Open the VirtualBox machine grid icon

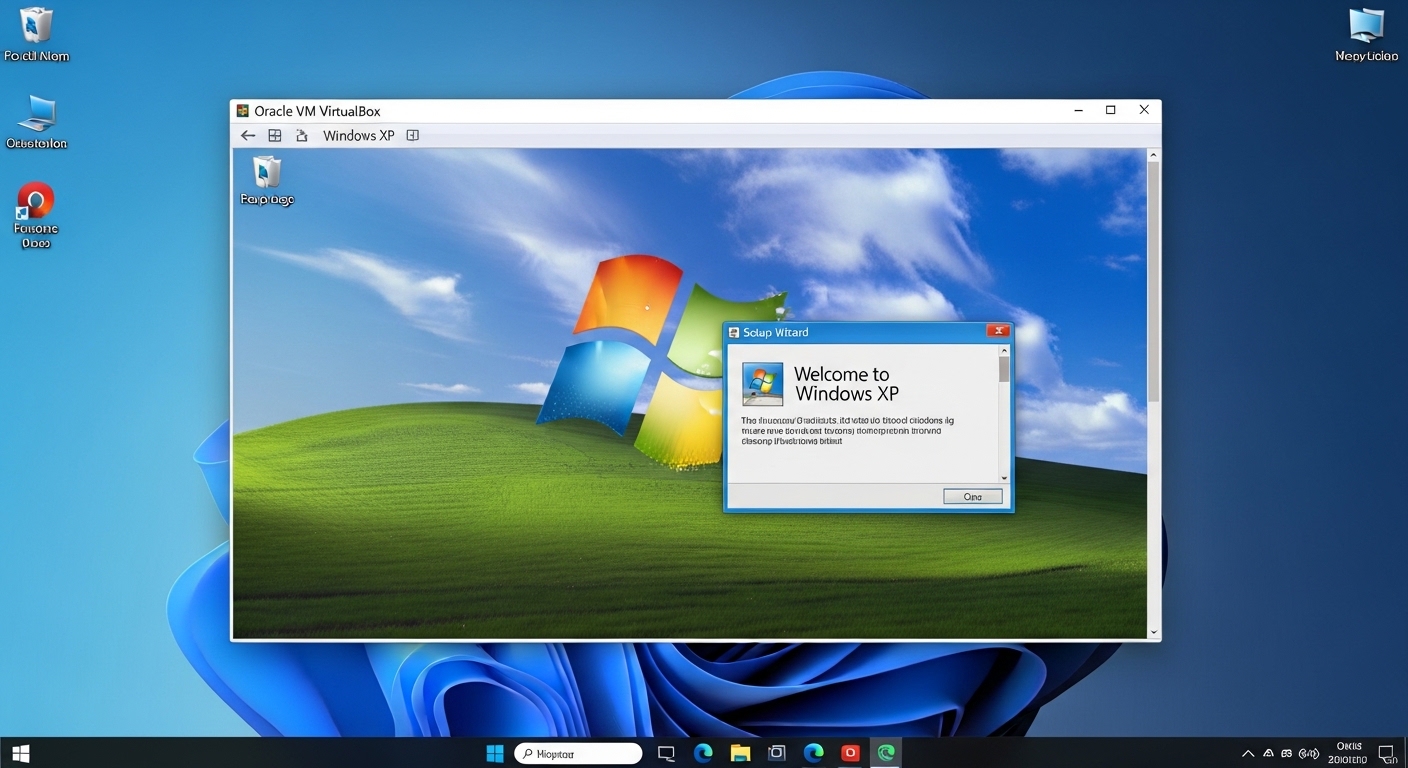point(275,135)
